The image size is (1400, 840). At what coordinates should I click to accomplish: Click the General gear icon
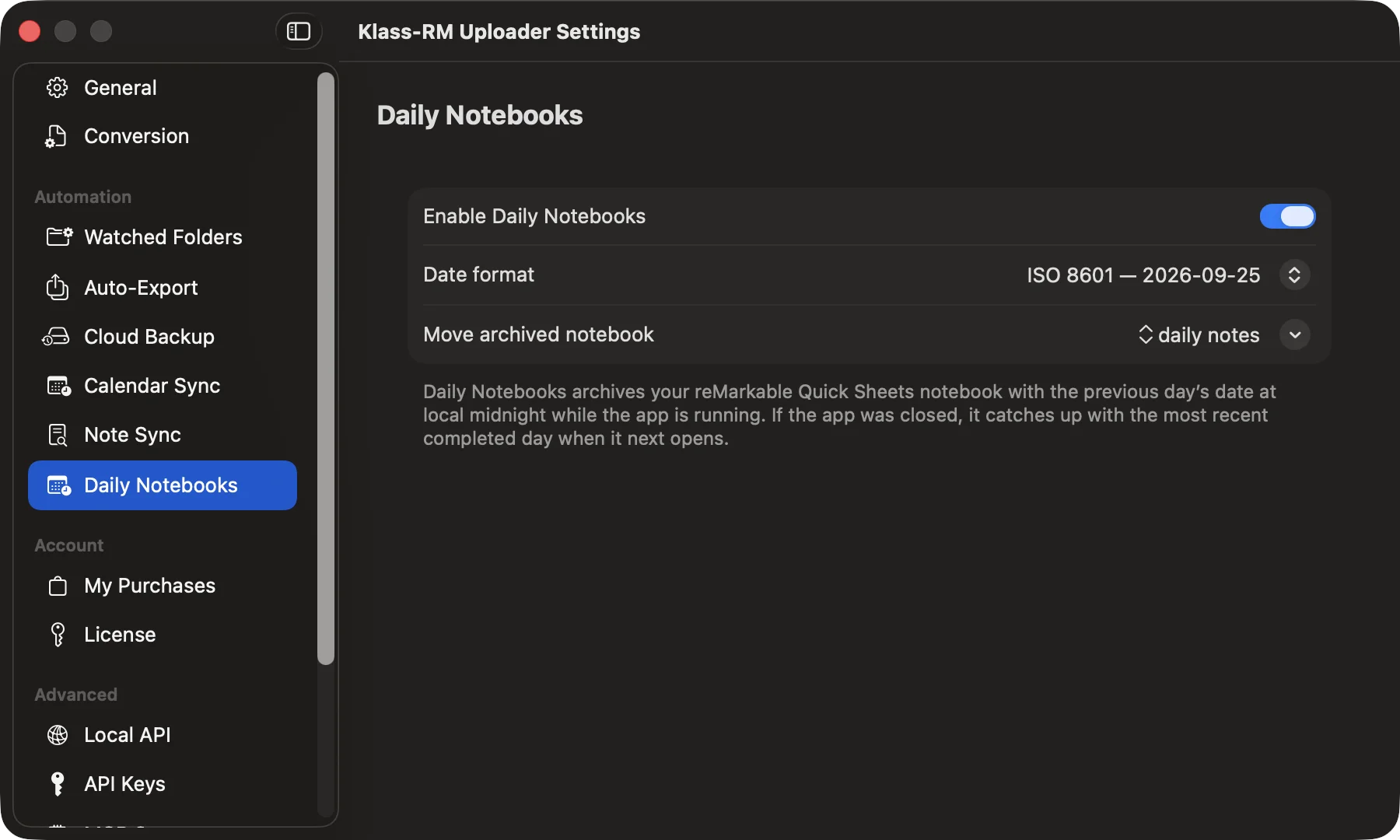coord(58,88)
